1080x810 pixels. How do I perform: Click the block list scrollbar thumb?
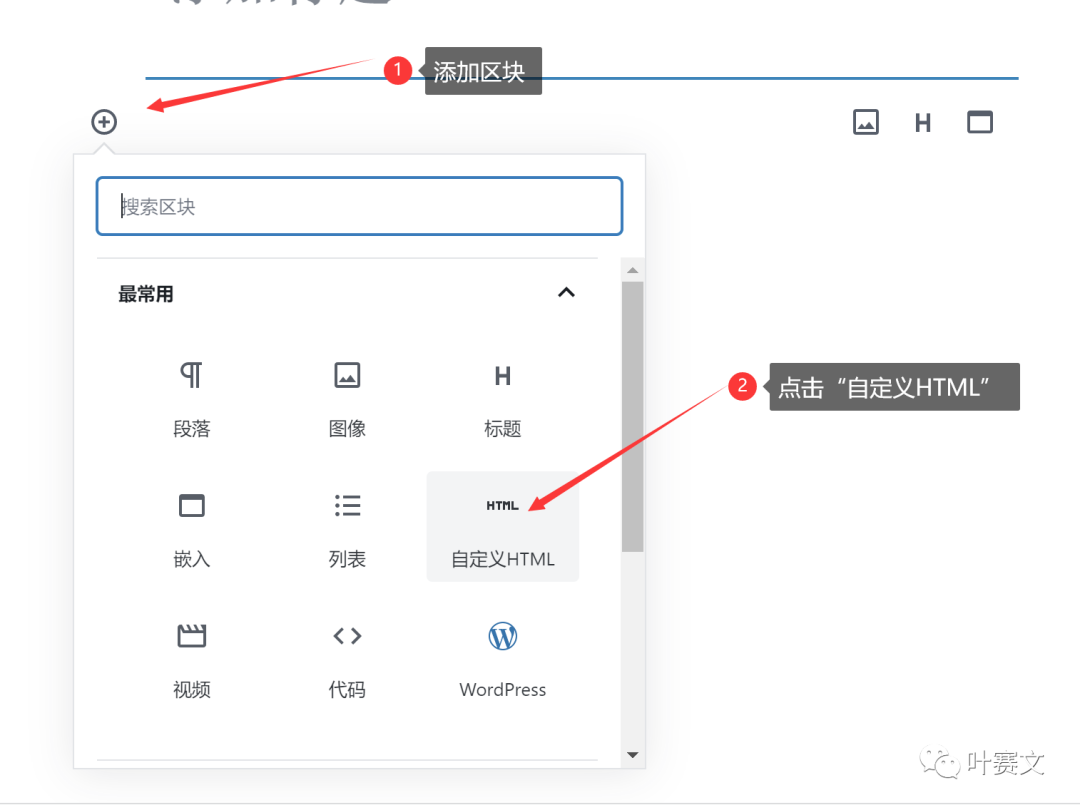click(x=632, y=415)
